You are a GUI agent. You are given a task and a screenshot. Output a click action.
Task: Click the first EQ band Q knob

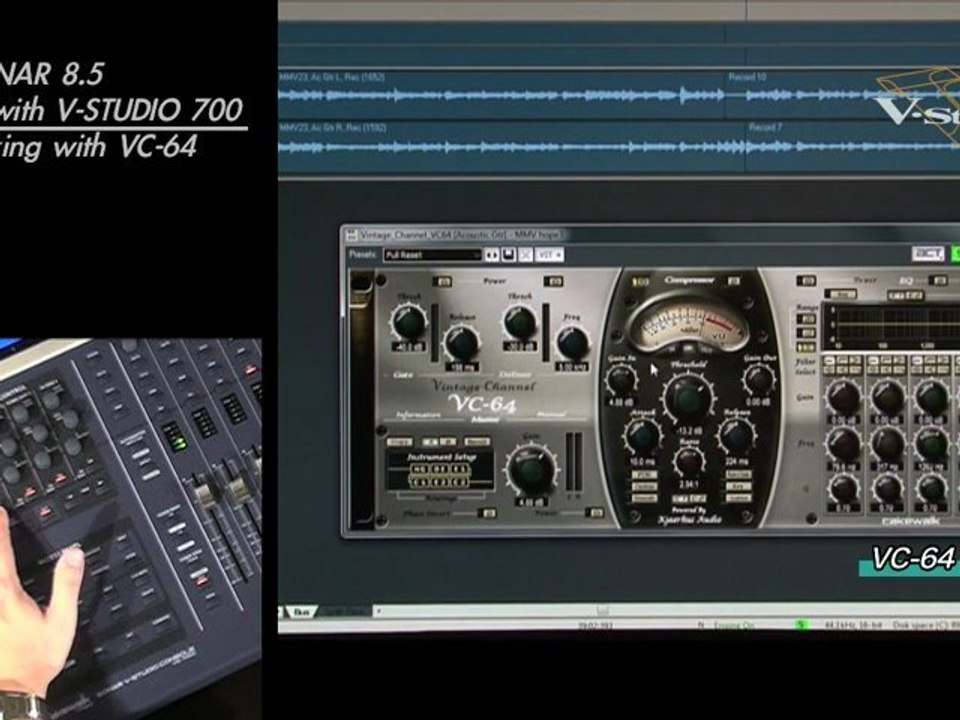pyautogui.click(x=844, y=489)
